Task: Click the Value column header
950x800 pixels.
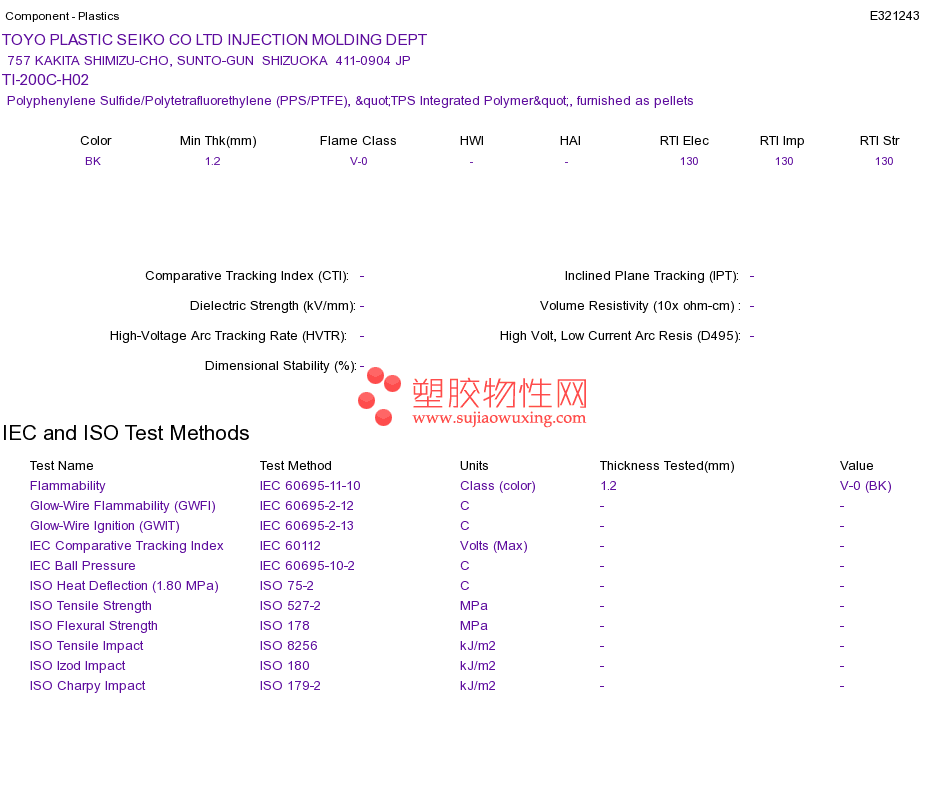Action: point(857,465)
